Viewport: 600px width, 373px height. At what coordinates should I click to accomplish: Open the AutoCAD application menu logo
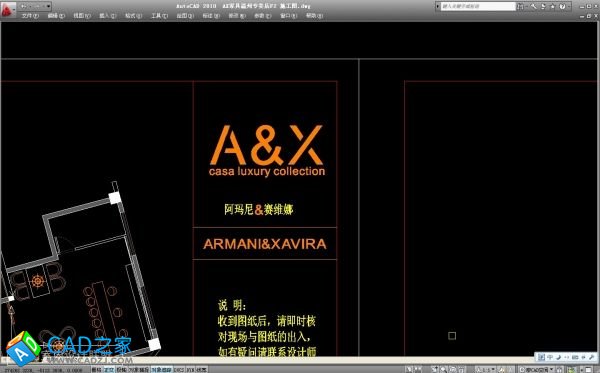tap(7, 9)
